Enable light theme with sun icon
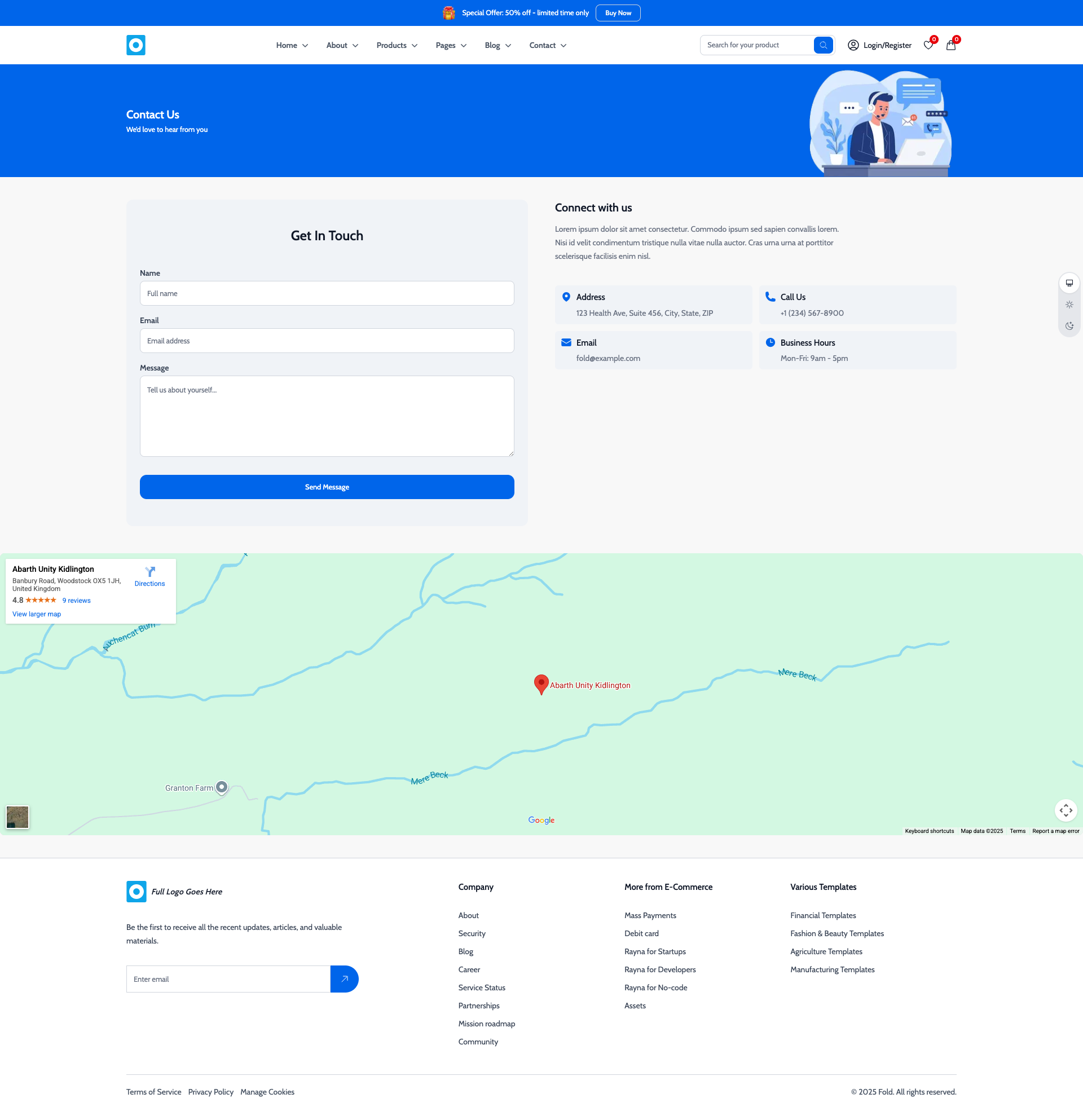The width and height of the screenshot is (1083, 1120). coord(1069,305)
